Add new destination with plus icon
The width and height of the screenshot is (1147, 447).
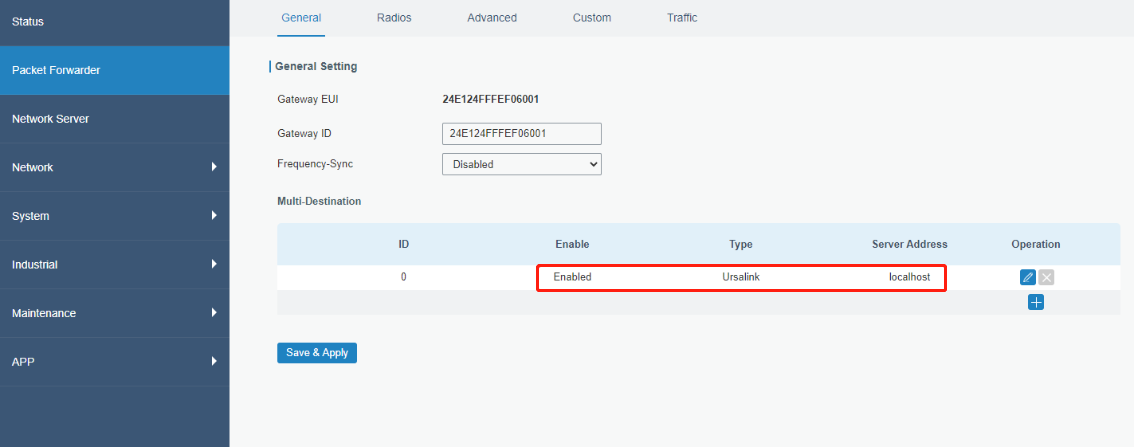click(1036, 302)
